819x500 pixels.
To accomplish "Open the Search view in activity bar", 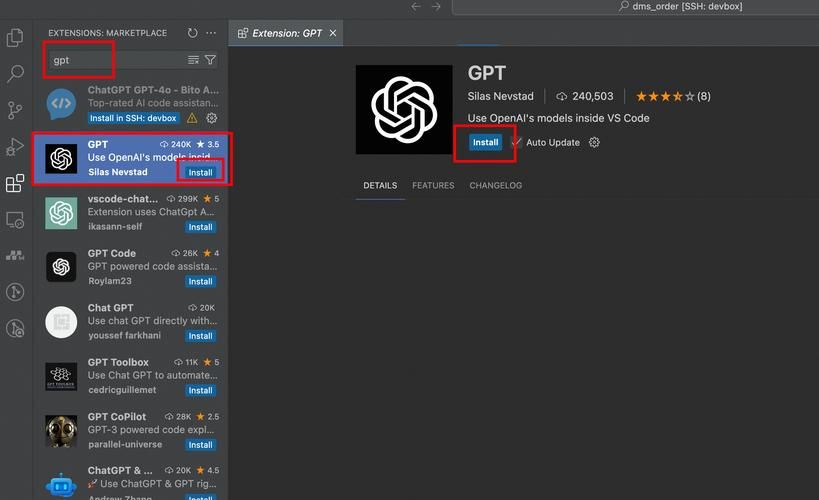I will point(15,74).
